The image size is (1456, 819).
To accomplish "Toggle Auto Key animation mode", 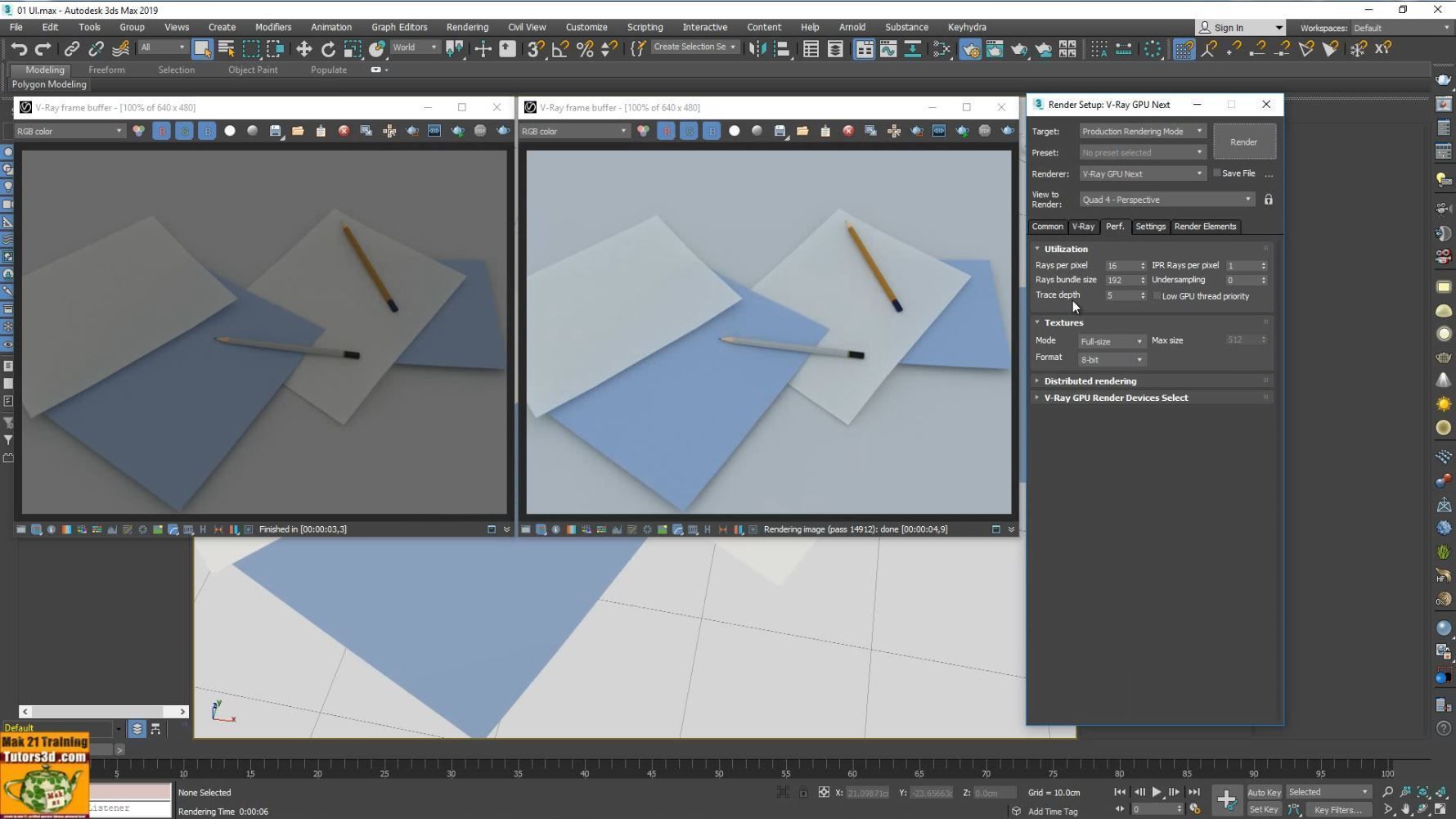I will point(1263,792).
